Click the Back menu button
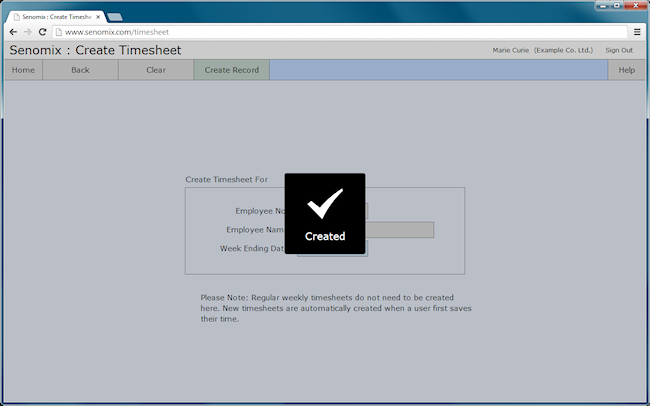 coord(80,70)
